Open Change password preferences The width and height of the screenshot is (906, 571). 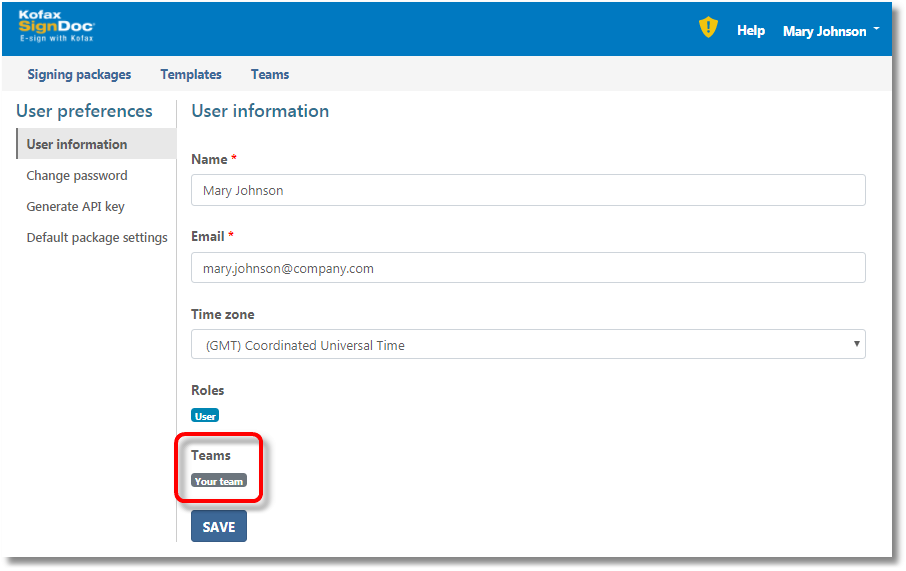coord(77,175)
